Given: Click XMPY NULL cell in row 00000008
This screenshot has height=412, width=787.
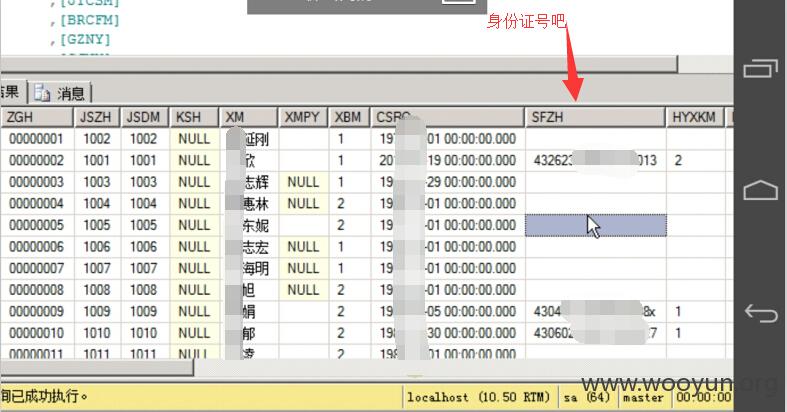Looking at the screenshot, I should pos(303,290).
